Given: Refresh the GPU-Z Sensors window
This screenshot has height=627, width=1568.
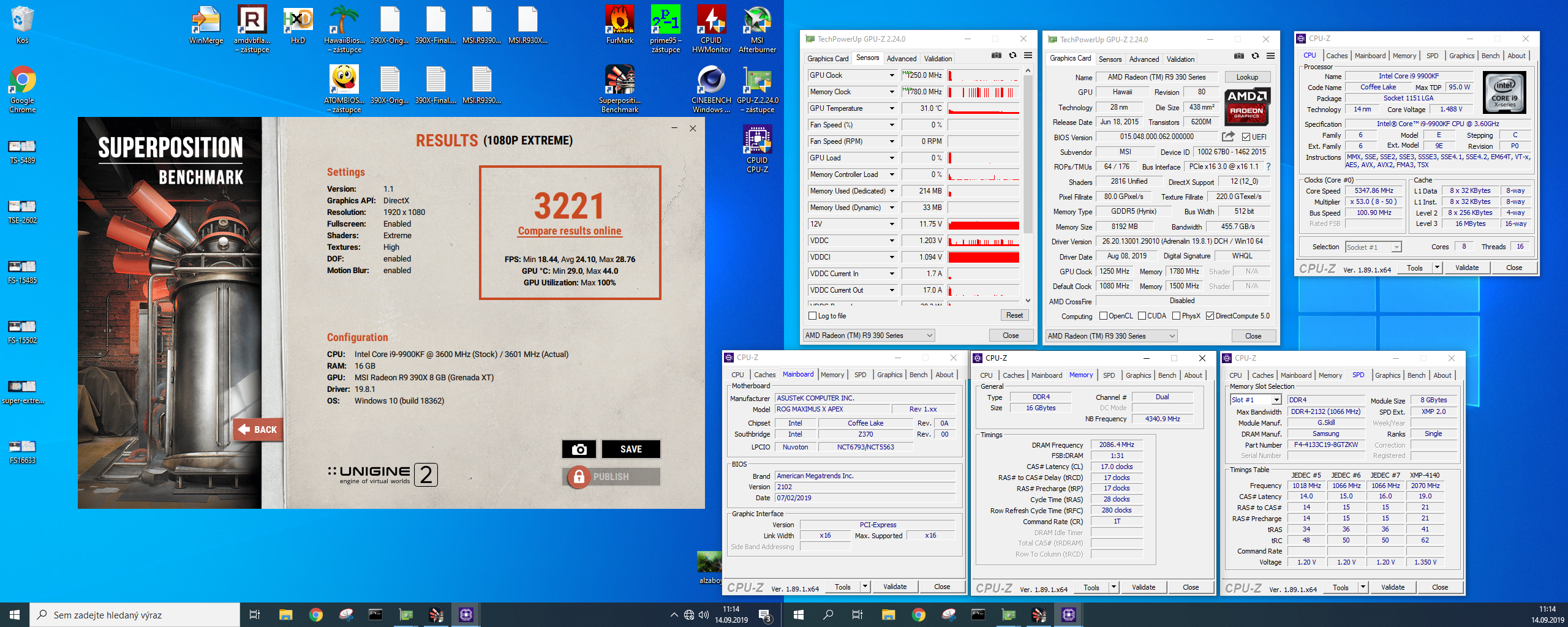Looking at the screenshot, I should pyautogui.click(x=1012, y=56).
